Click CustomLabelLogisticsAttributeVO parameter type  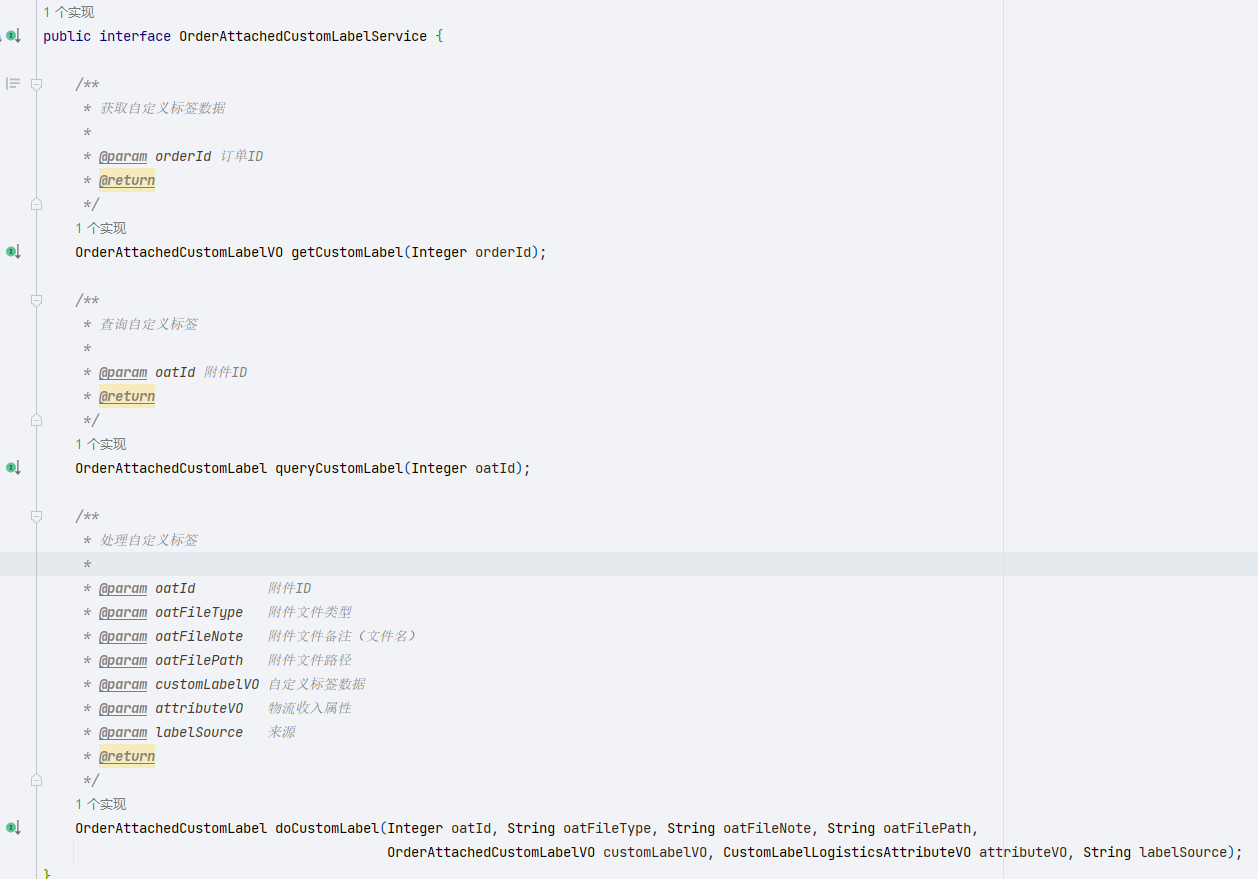click(x=847, y=852)
